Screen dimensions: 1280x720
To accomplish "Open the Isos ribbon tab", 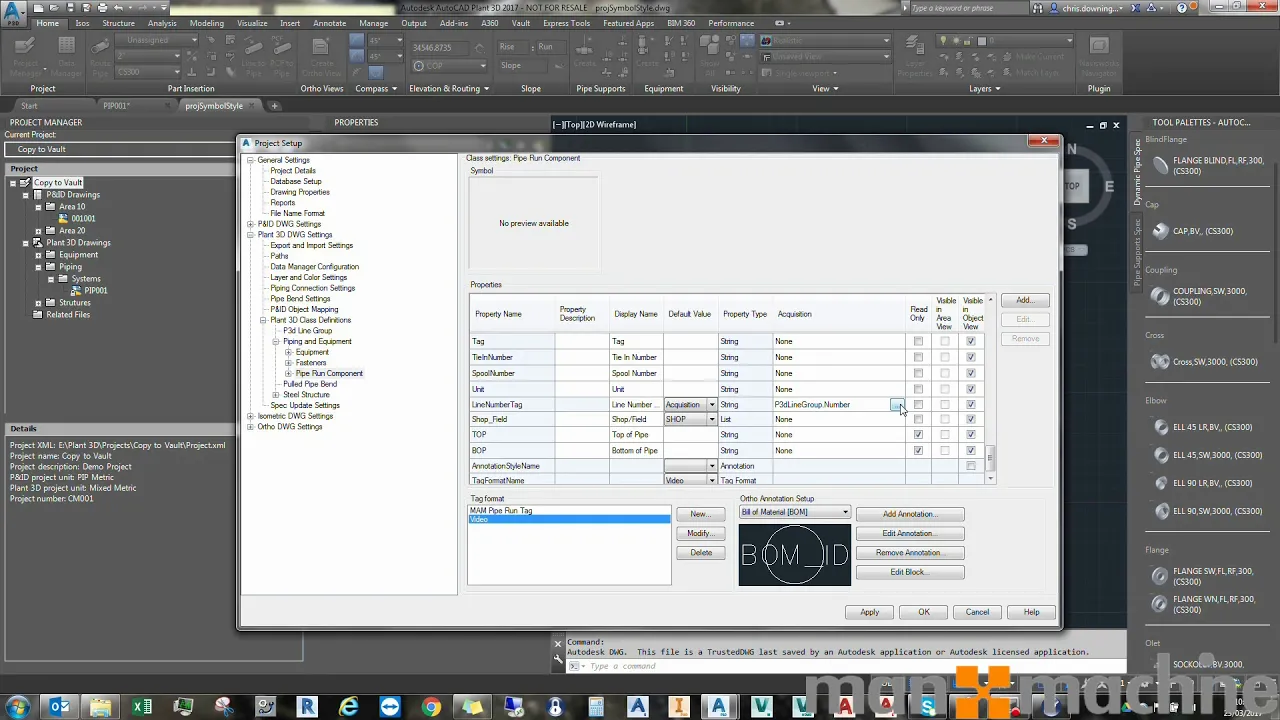I will 82,23.
